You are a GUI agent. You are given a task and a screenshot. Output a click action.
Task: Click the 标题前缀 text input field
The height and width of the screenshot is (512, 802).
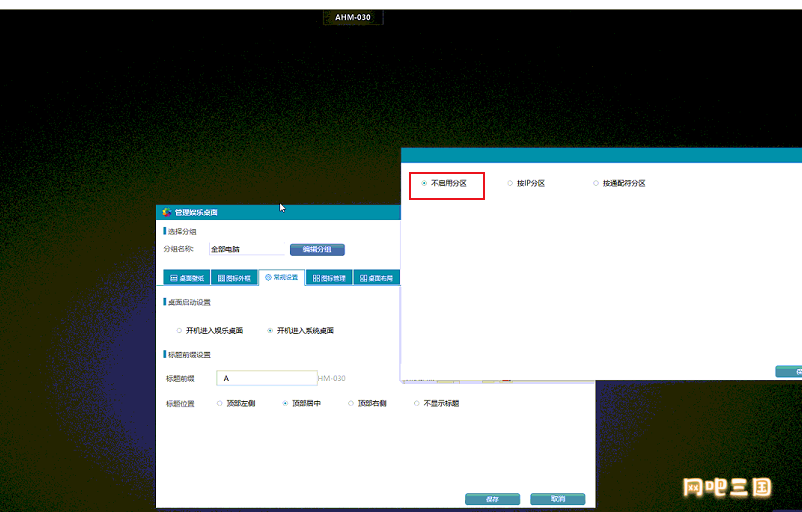click(267, 378)
